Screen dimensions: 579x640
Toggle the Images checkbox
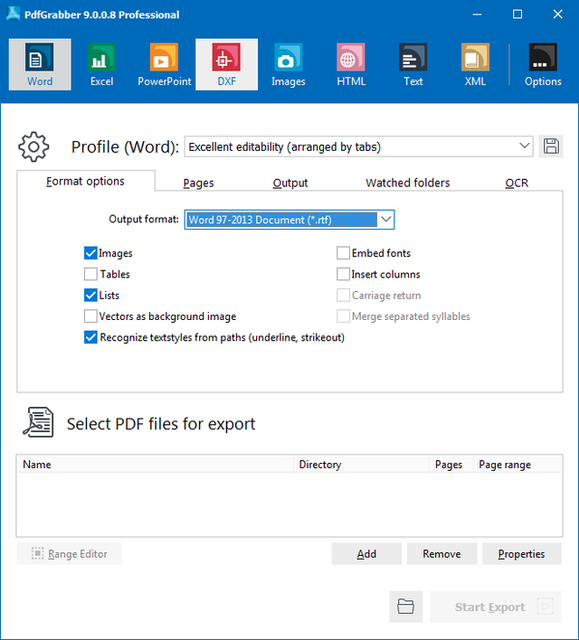click(91, 253)
